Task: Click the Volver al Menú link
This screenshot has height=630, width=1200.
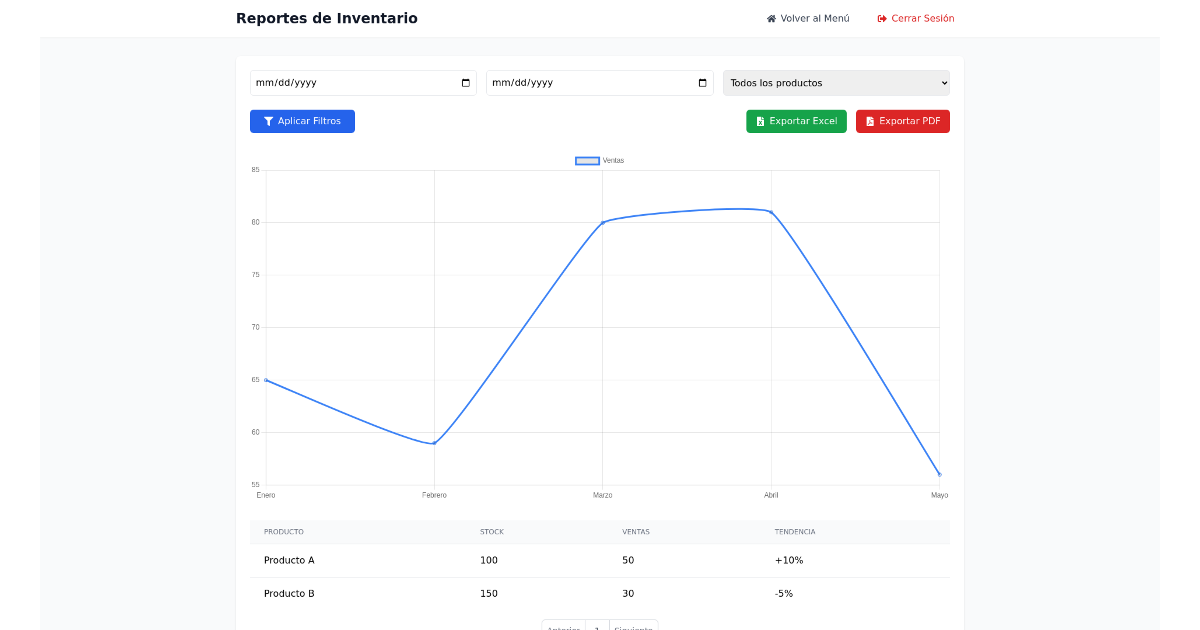Action: (814, 19)
